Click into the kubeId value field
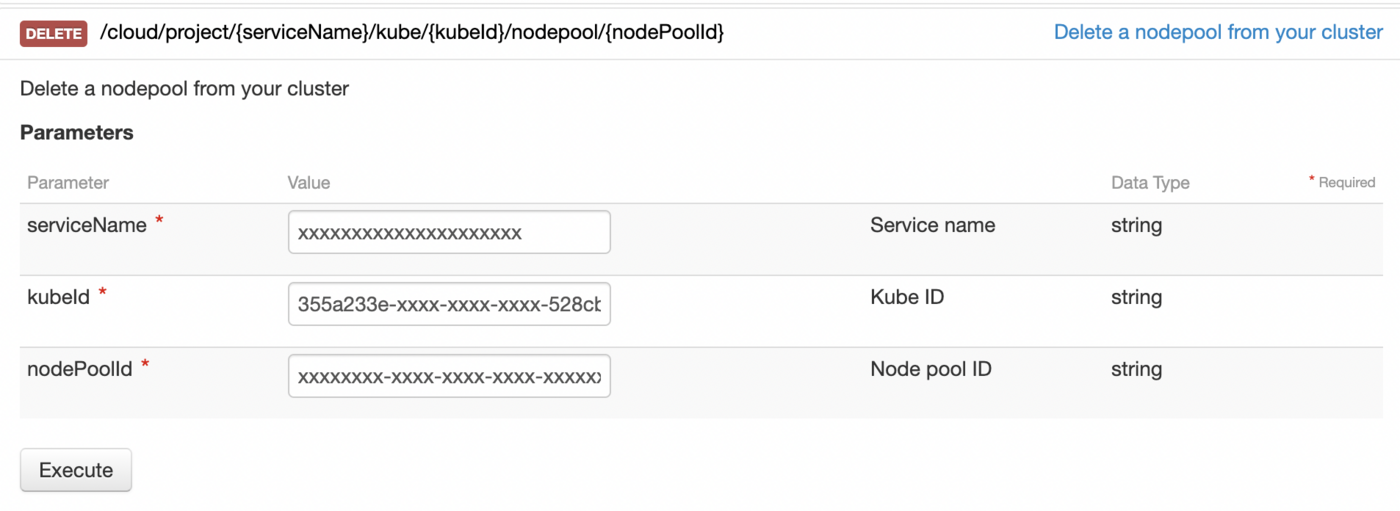 point(449,304)
